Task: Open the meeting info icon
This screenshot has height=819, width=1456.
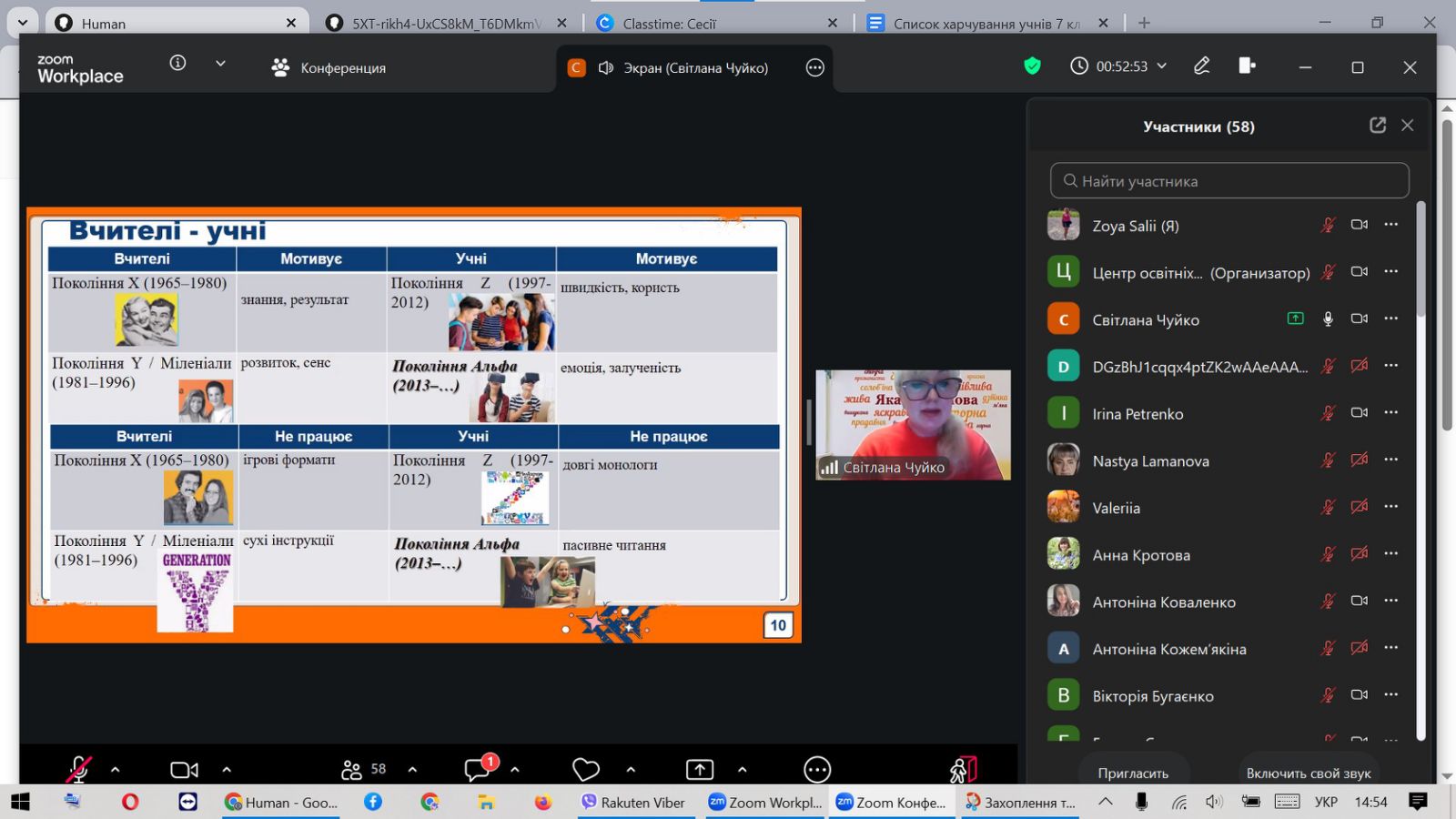Action: [177, 63]
